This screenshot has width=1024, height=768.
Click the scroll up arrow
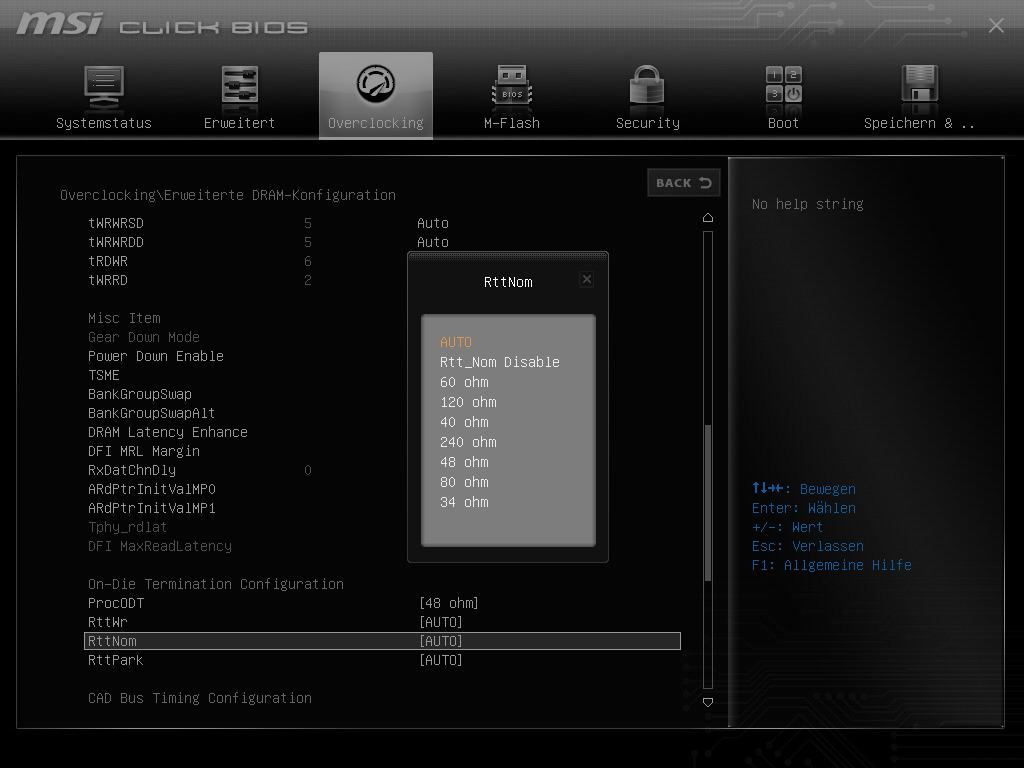tap(708, 218)
